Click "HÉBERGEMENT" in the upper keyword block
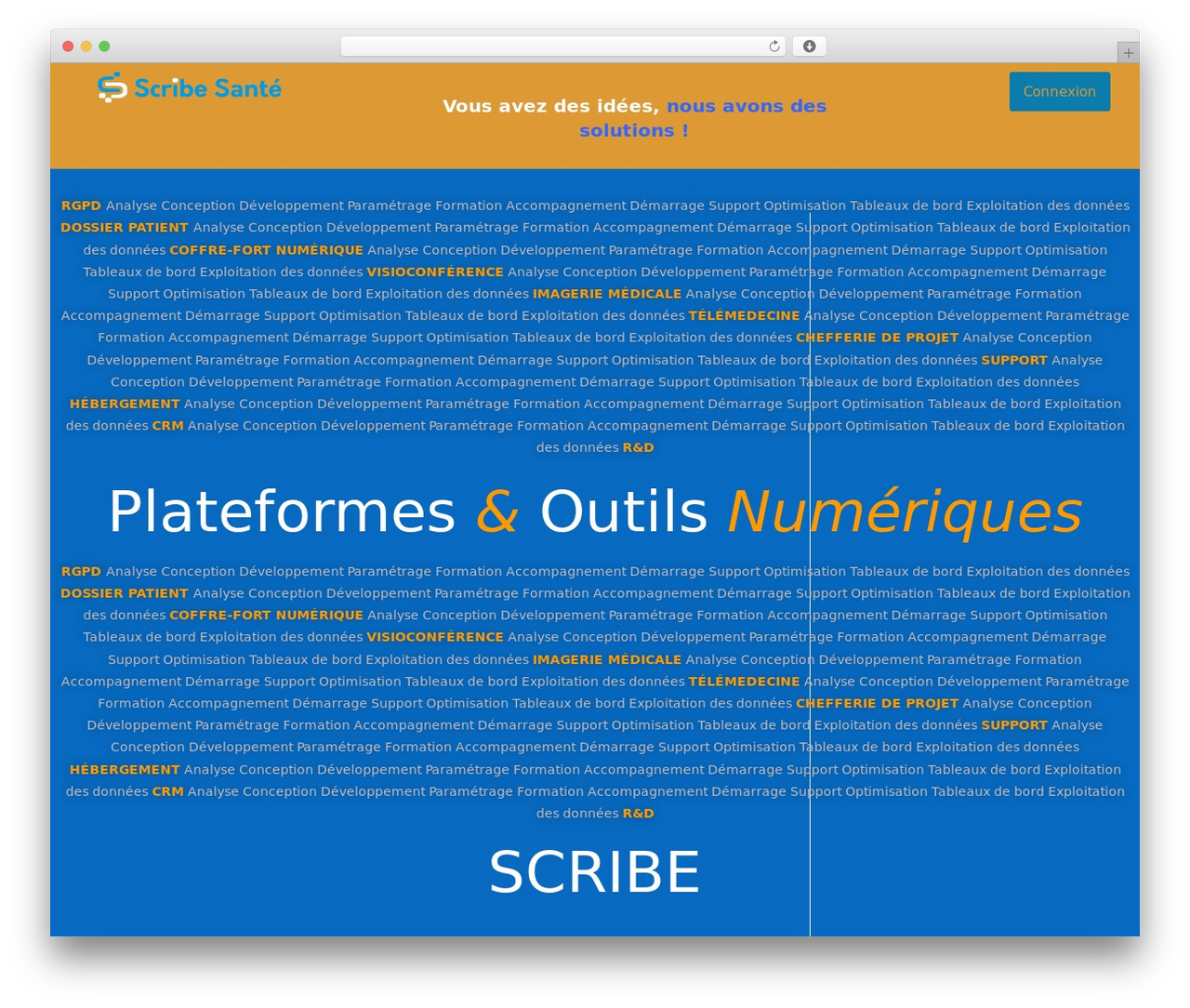Image resolution: width=1190 pixels, height=1008 pixels. [125, 404]
